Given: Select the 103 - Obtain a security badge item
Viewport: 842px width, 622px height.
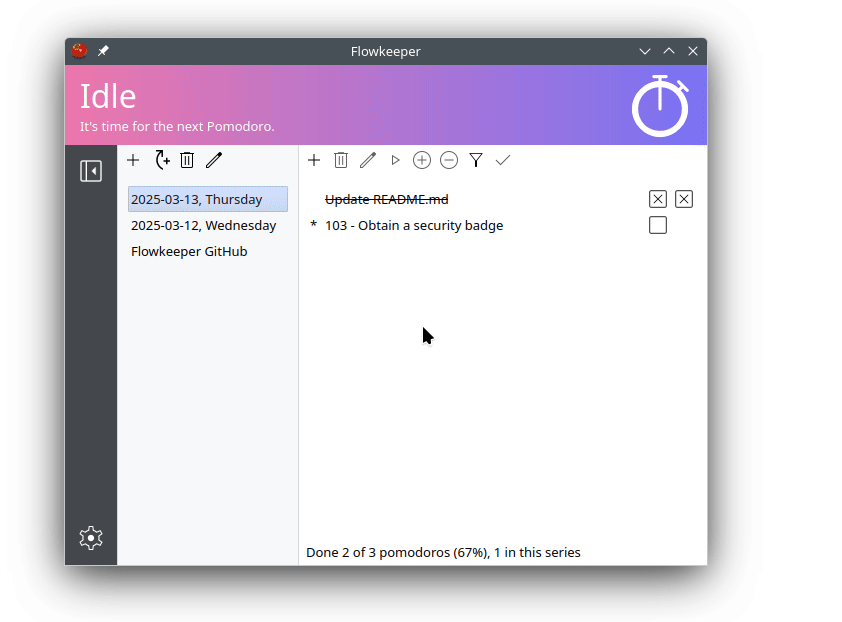Looking at the screenshot, I should pos(414,226).
